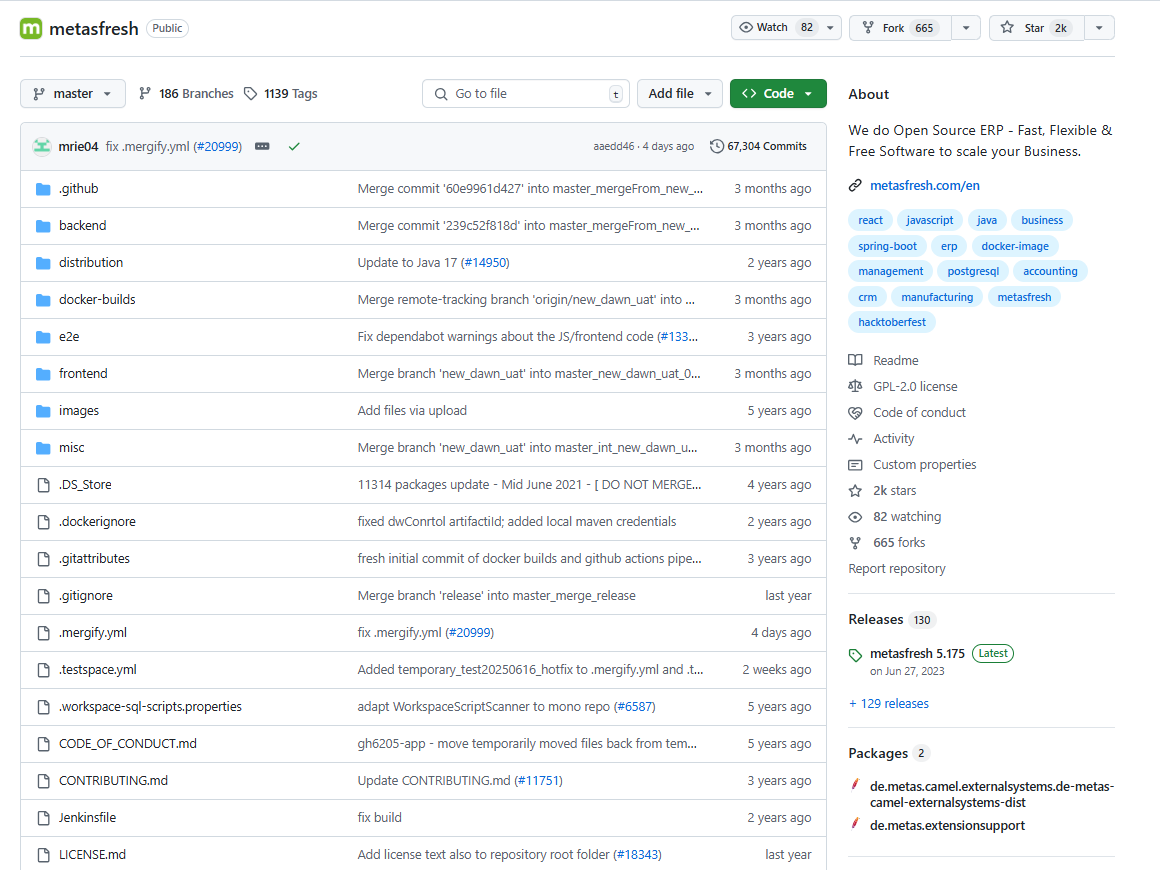Expand the Add file dropdown
Viewport: 1160px width, 870px height.
tap(679, 93)
